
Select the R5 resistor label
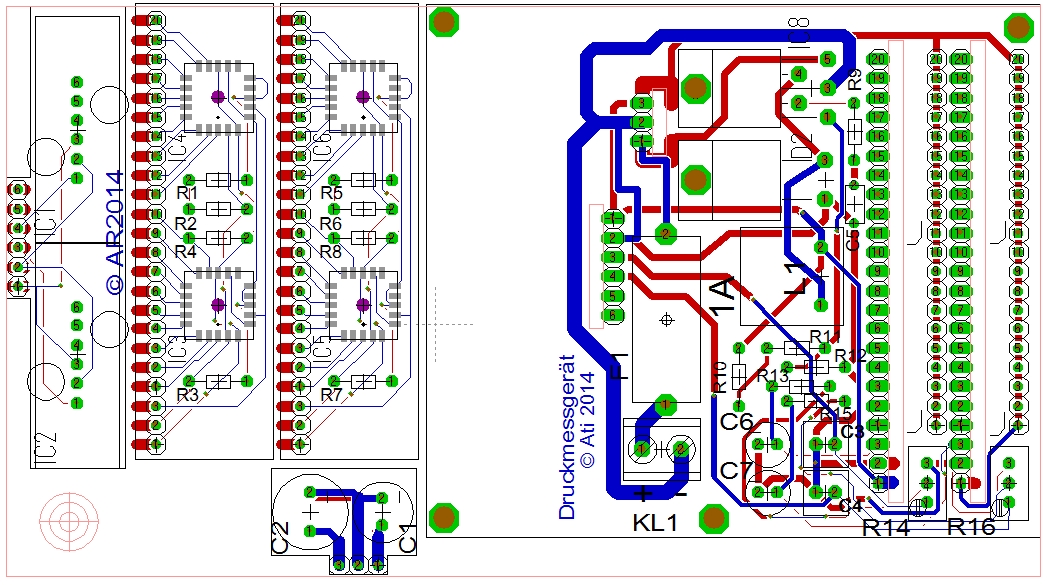click(331, 192)
